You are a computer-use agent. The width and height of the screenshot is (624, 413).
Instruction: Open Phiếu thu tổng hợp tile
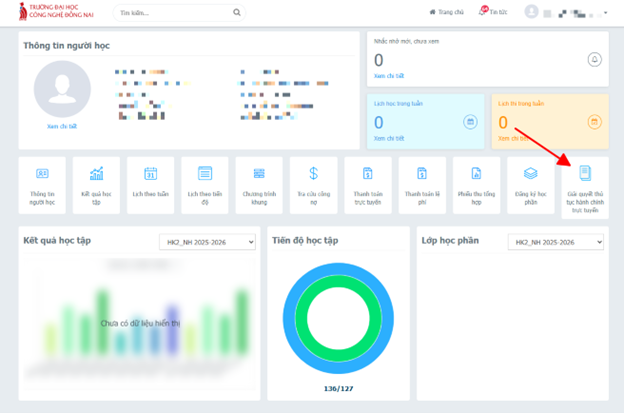pyautogui.click(x=476, y=185)
